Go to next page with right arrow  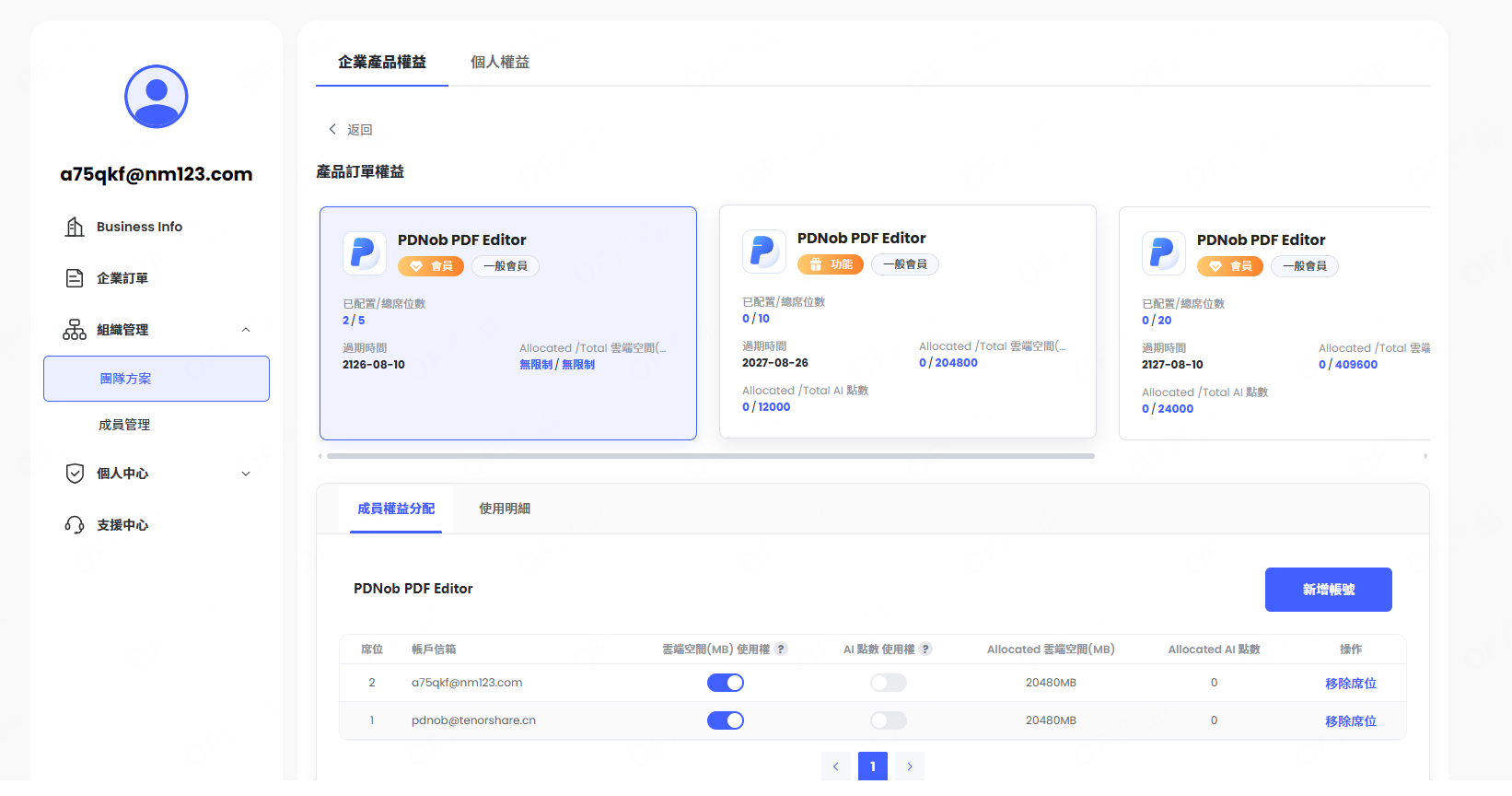[910, 767]
